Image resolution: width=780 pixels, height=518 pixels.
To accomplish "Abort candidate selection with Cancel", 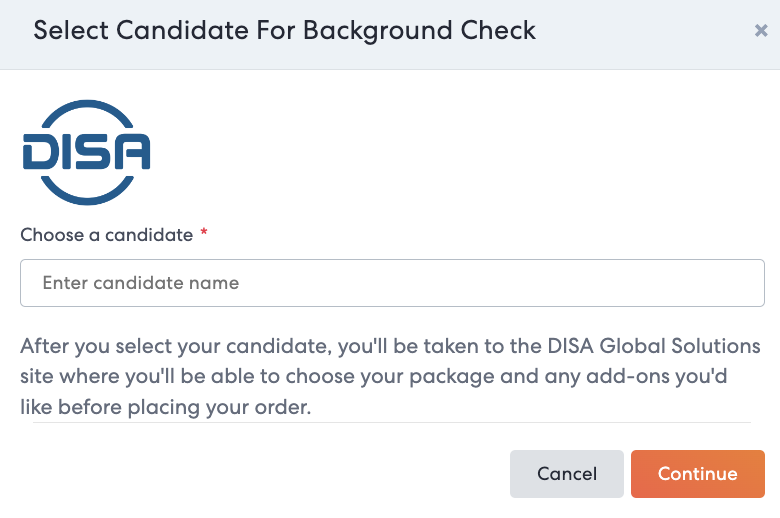I will pyautogui.click(x=566, y=474).
